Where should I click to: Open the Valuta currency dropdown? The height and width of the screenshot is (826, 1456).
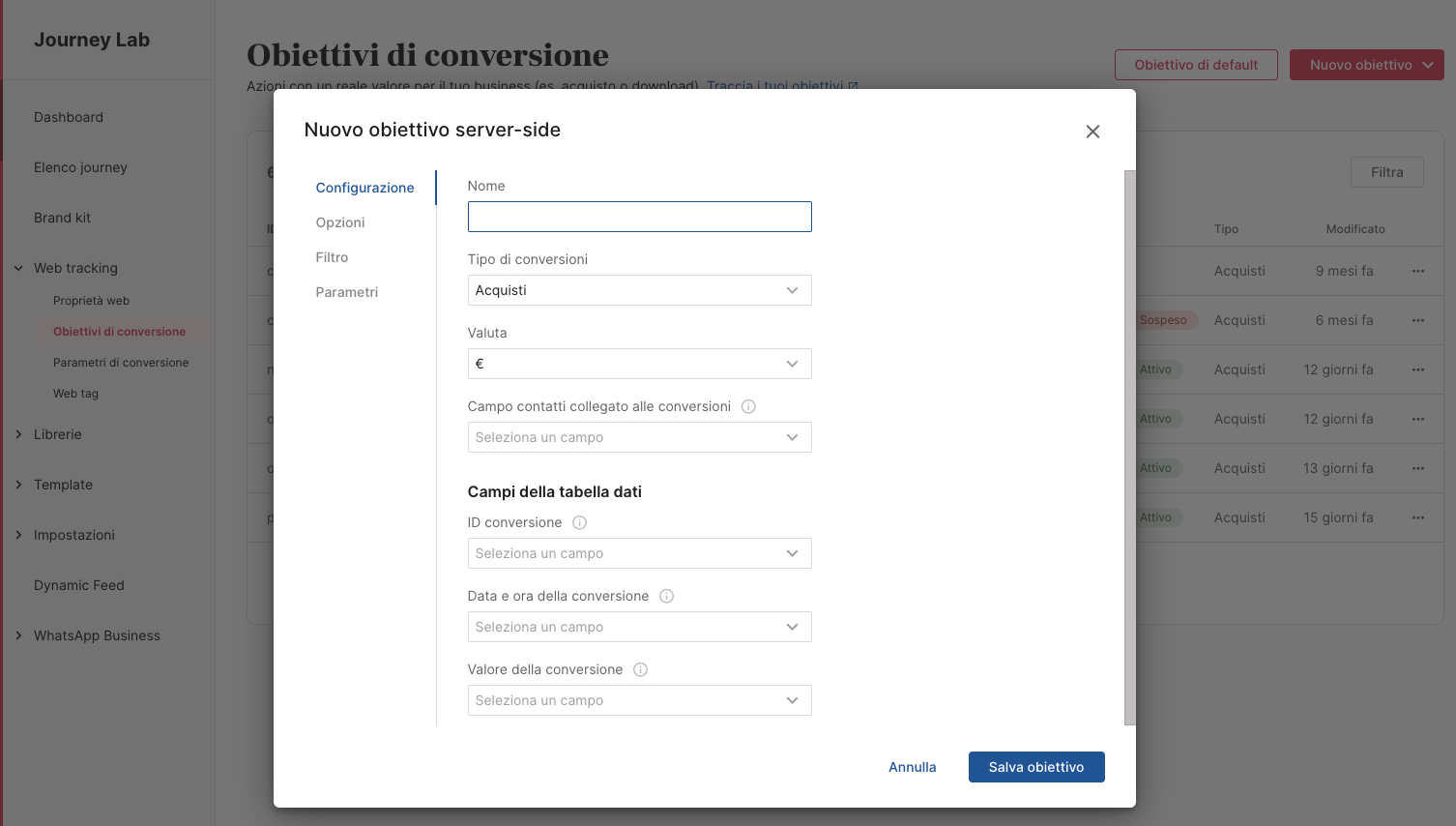(639, 364)
